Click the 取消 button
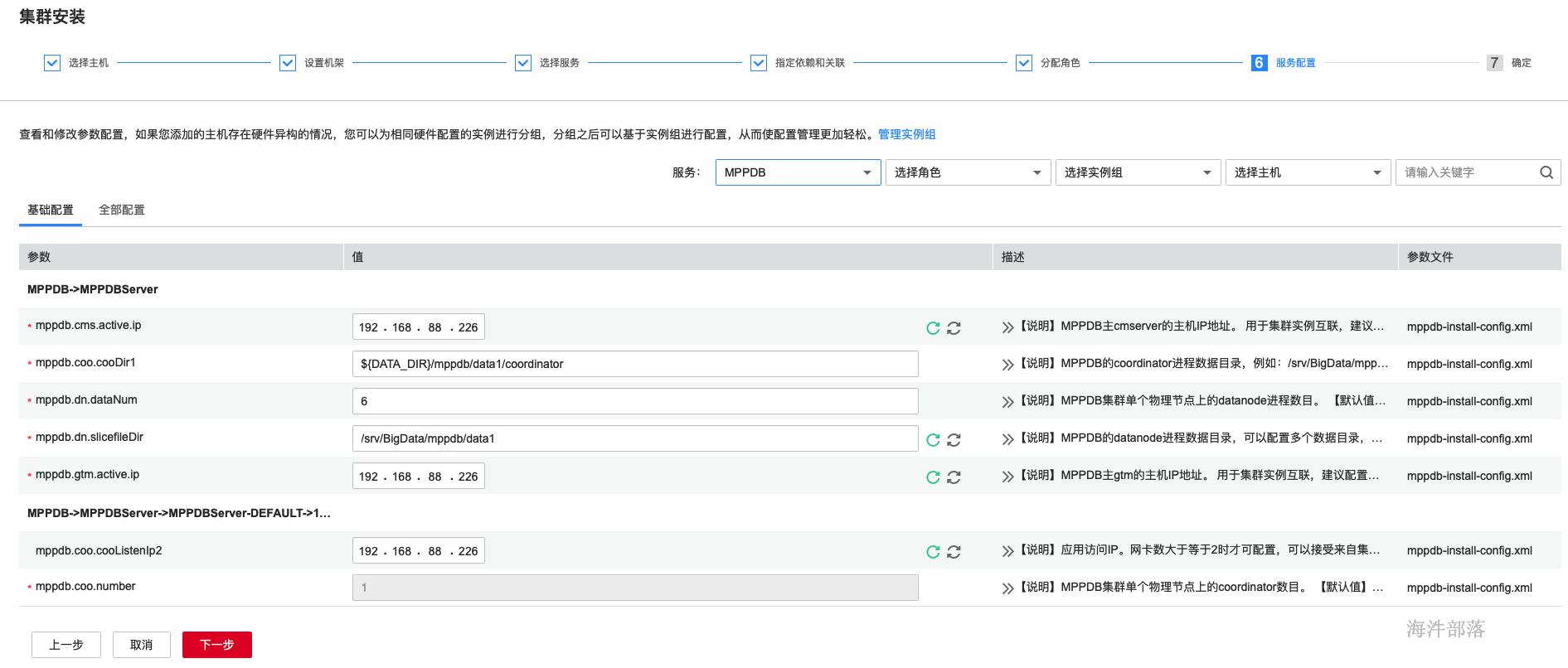This screenshot has height=668, width=1568. [x=142, y=645]
